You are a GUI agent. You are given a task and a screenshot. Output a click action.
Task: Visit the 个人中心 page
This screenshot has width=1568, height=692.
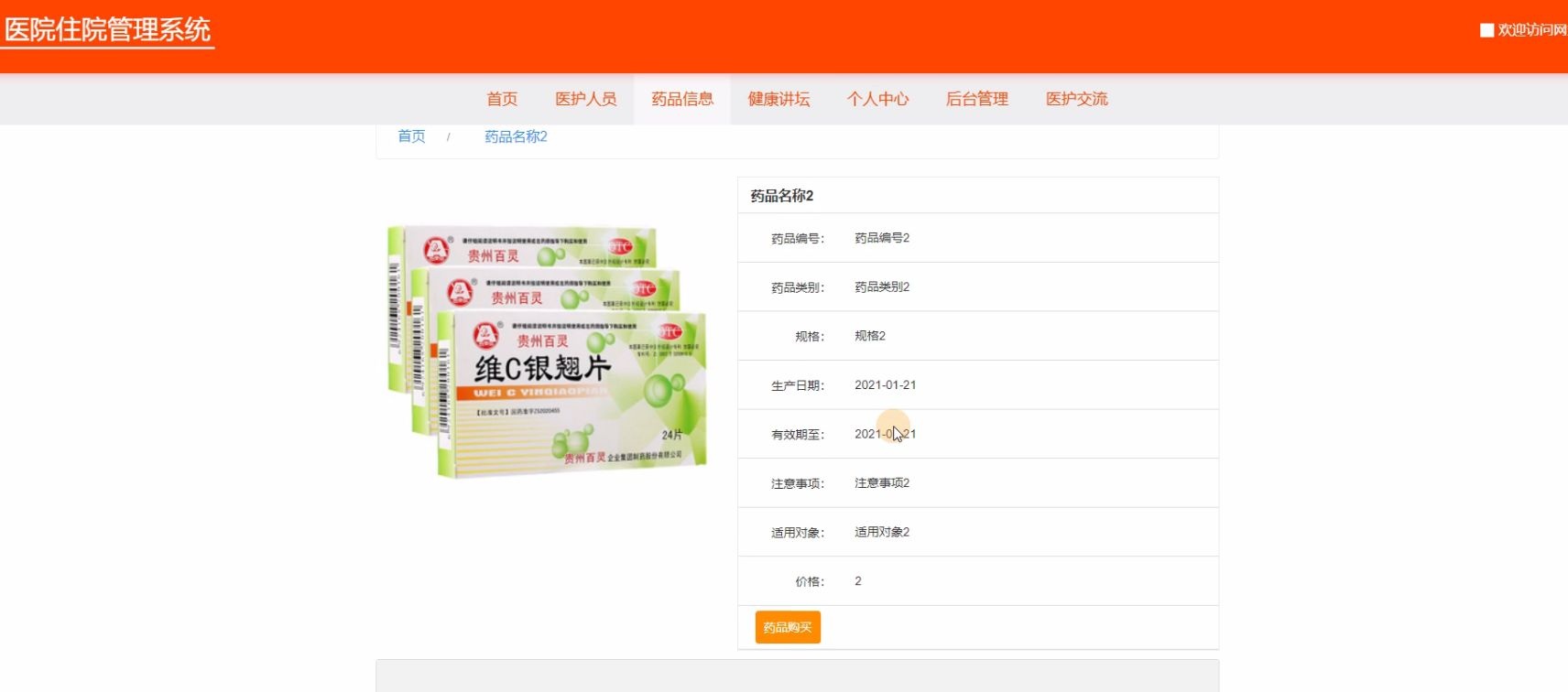(x=877, y=99)
